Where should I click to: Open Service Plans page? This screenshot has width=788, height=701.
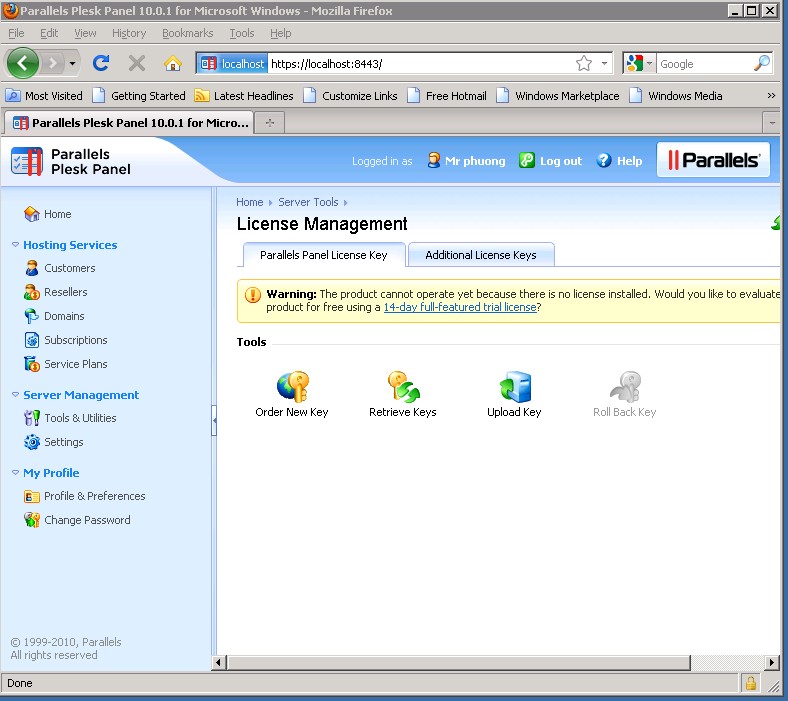tap(75, 364)
